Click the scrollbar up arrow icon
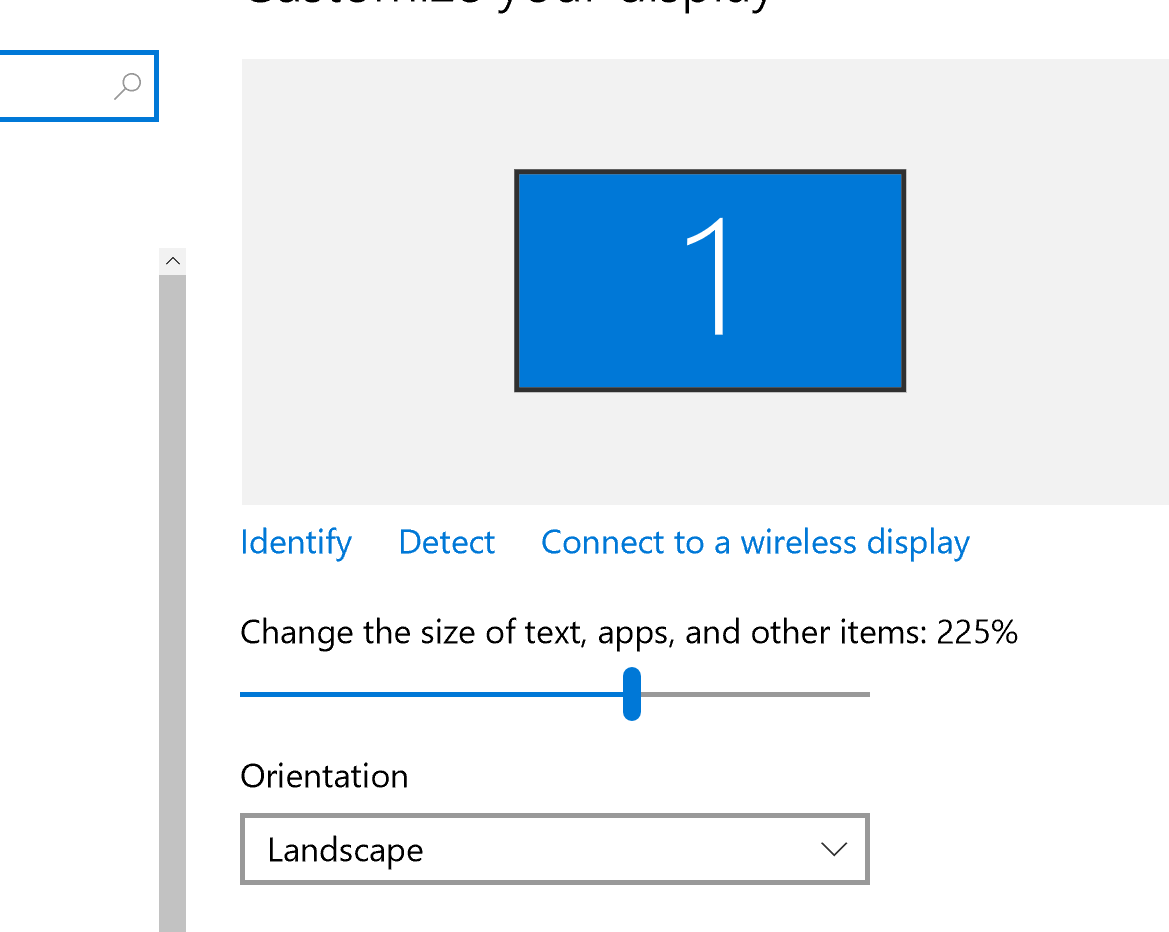Screen dimensions: 1169x932 coord(172,260)
